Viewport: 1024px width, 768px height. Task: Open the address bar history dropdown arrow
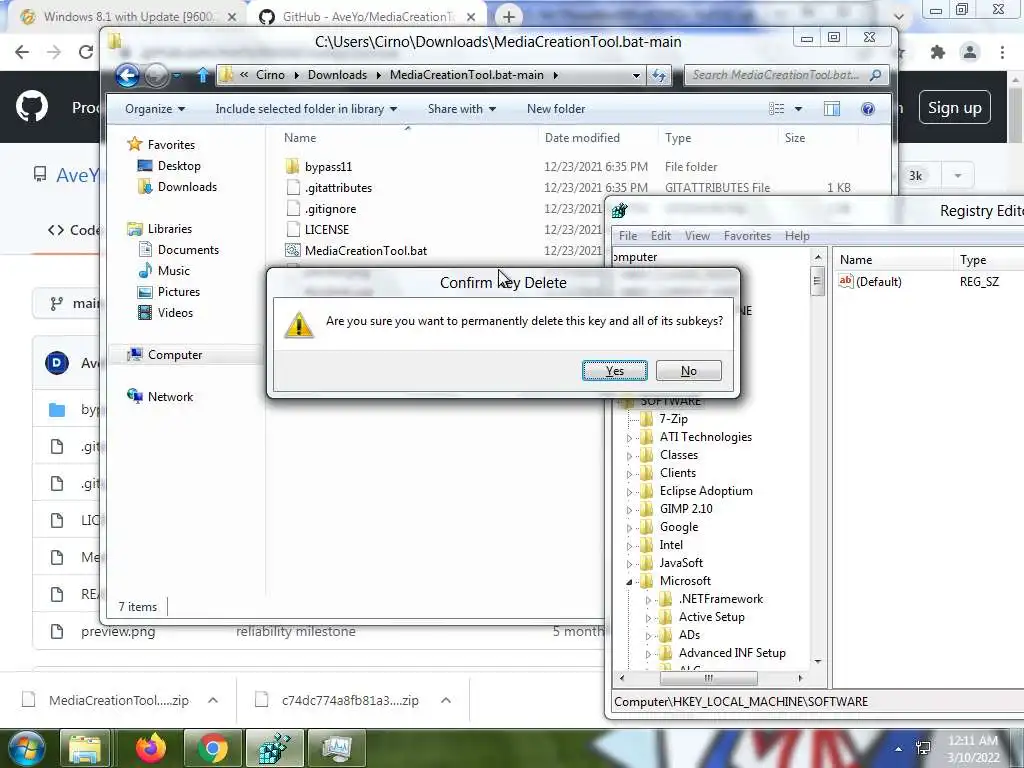click(636, 76)
